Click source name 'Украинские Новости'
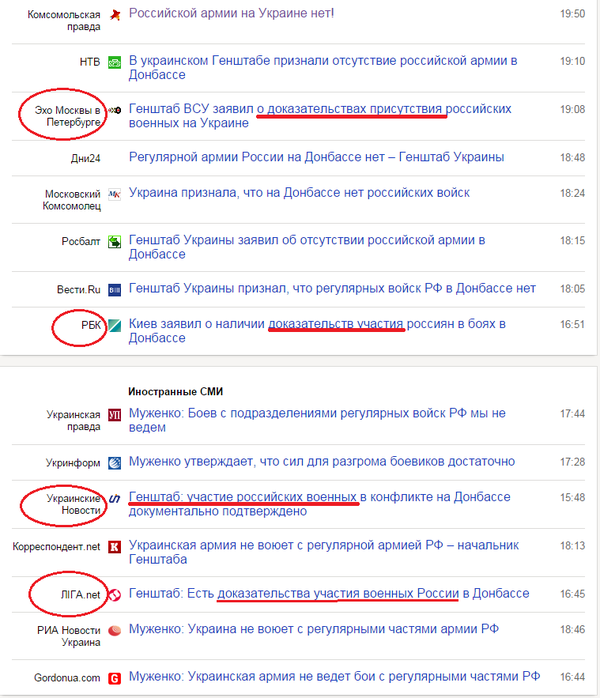Screen dimensions: 600x698 point(73,504)
